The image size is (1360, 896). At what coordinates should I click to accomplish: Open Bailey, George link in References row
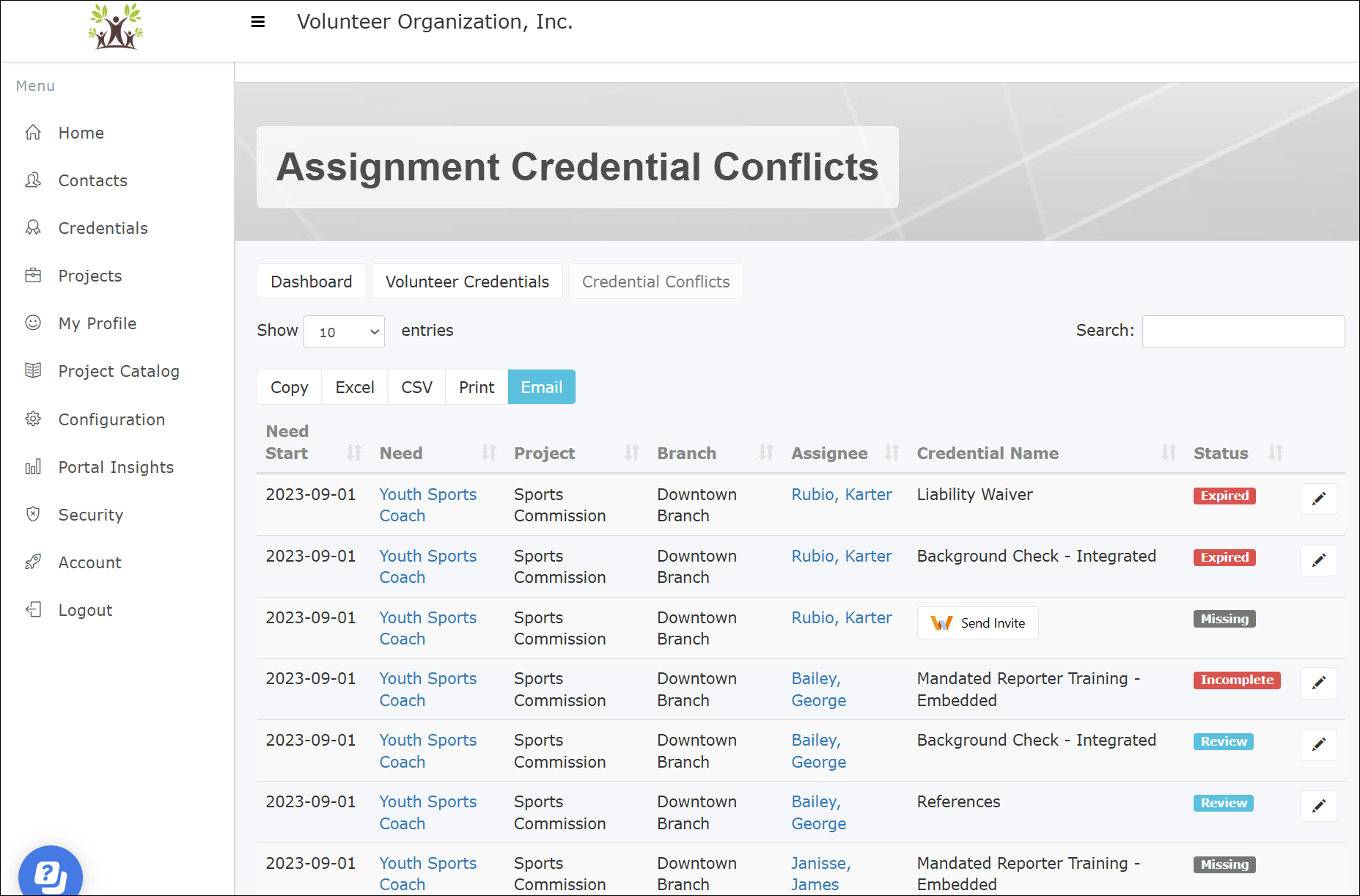[819, 812]
